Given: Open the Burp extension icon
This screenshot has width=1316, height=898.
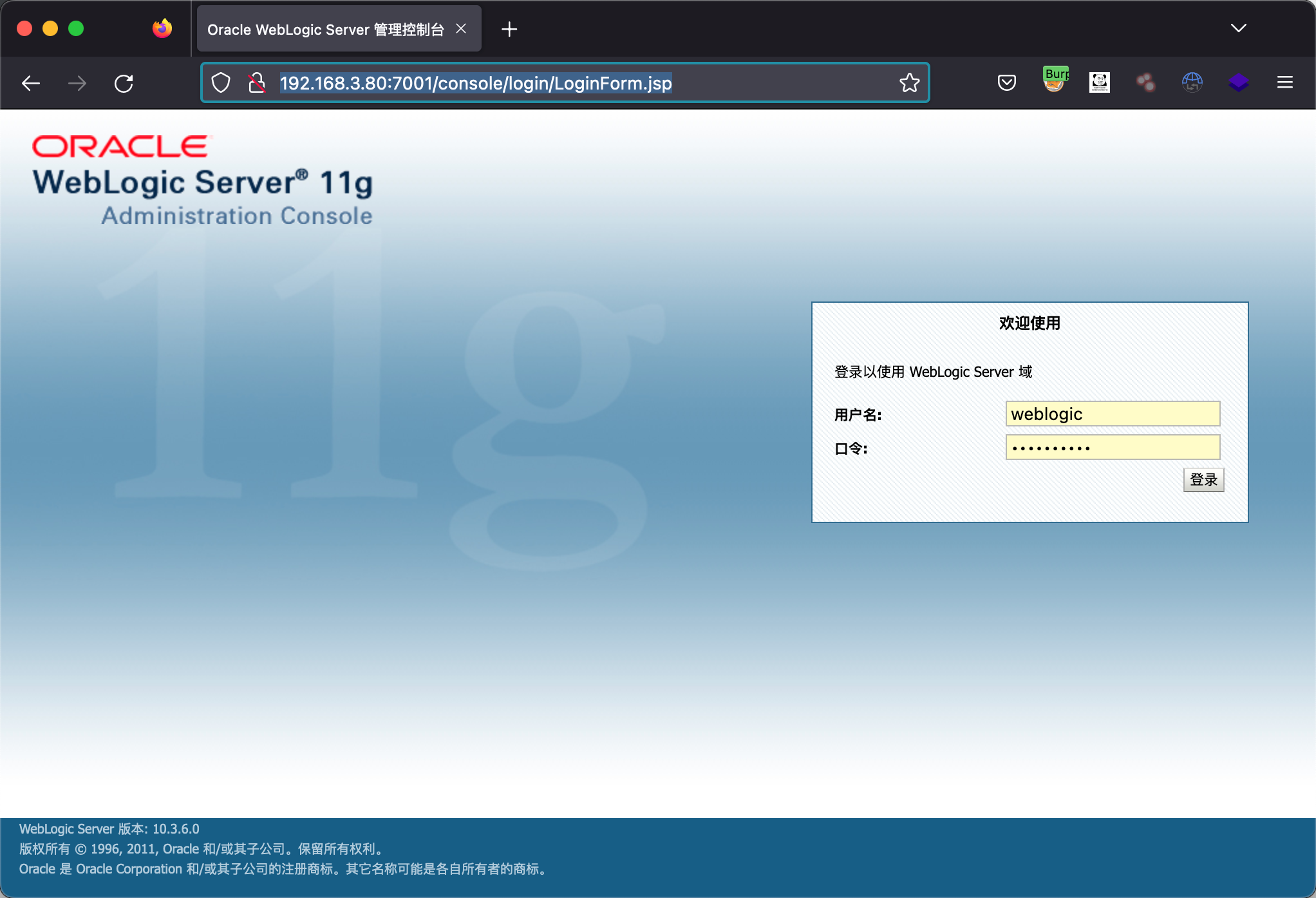Looking at the screenshot, I should coord(1054,81).
